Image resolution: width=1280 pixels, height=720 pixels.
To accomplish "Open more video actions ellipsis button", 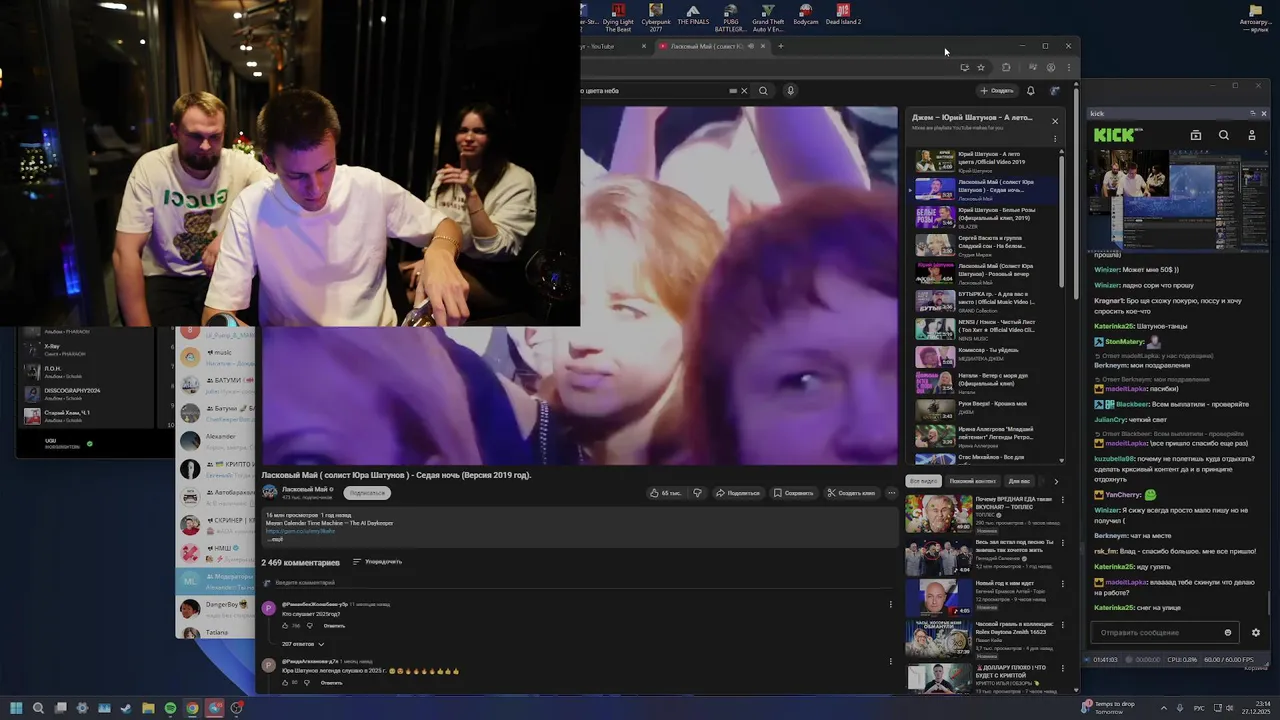I will coord(891,493).
